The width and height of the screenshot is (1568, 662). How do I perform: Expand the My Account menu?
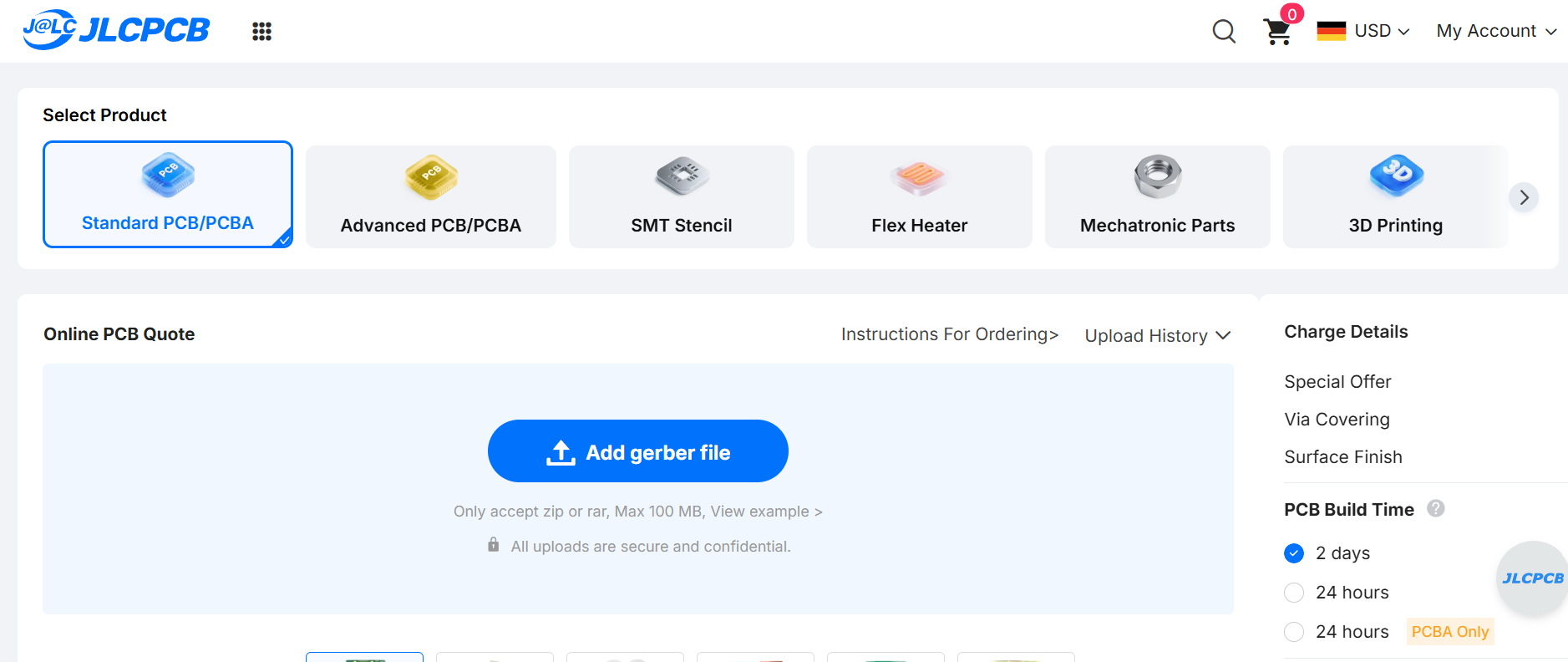pyautogui.click(x=1496, y=31)
